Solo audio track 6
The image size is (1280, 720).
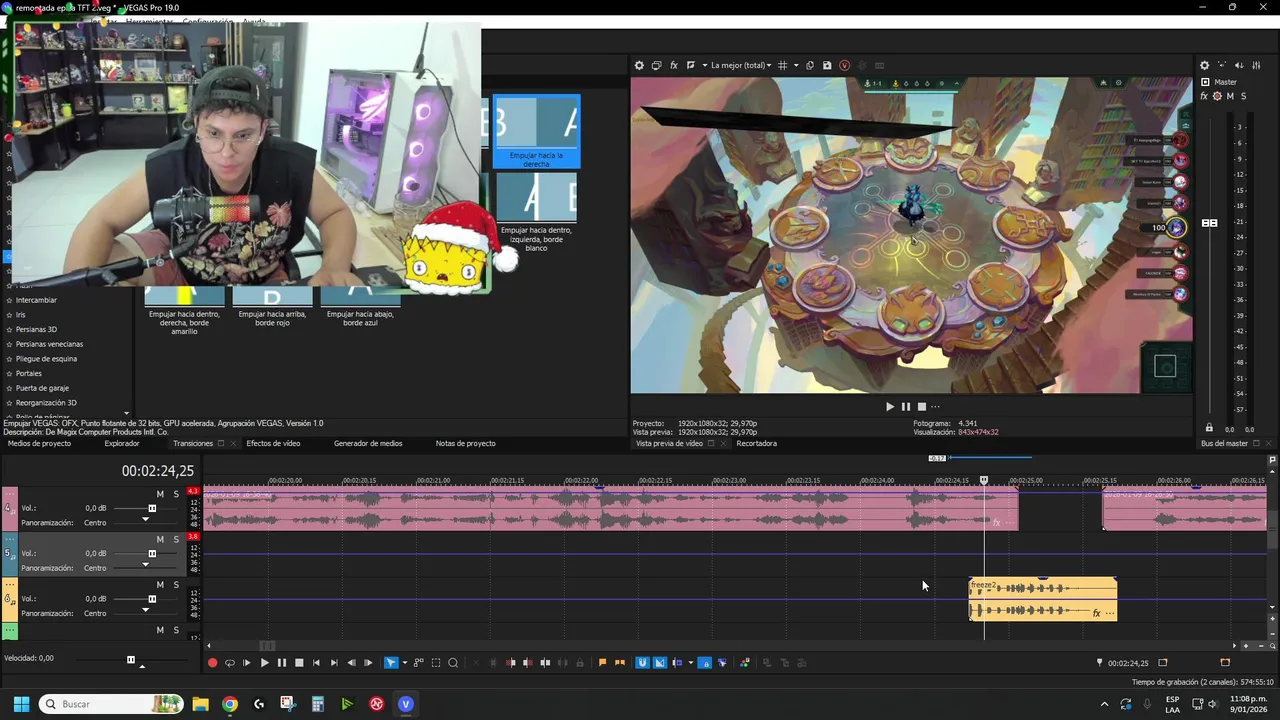pyautogui.click(x=176, y=585)
